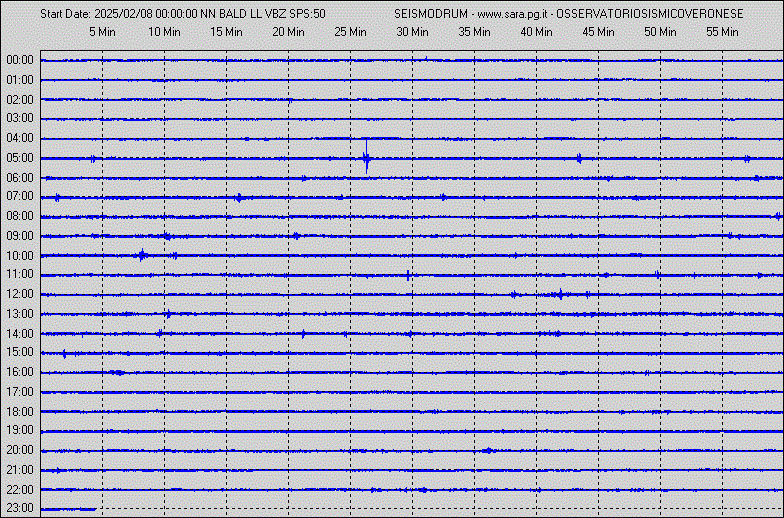
Task: Click the small blip on 20:00 trace near 36 Min
Action: click(488, 450)
